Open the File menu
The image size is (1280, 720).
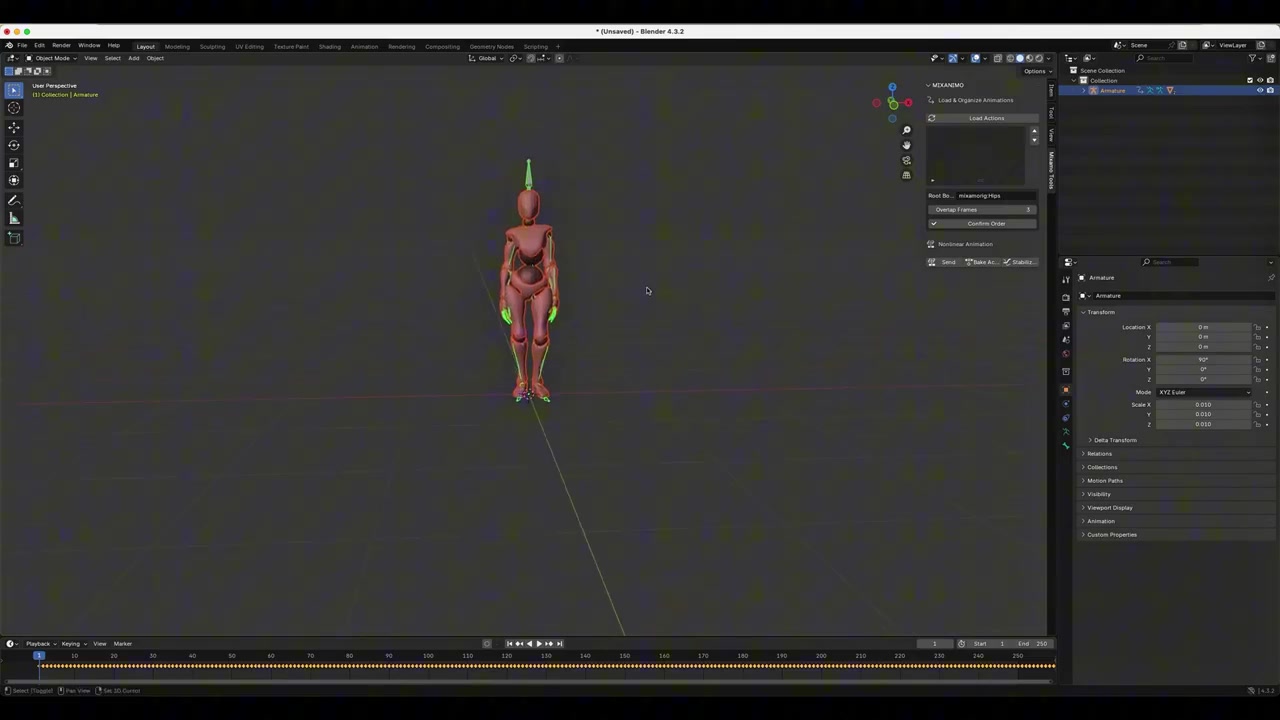(x=22, y=46)
